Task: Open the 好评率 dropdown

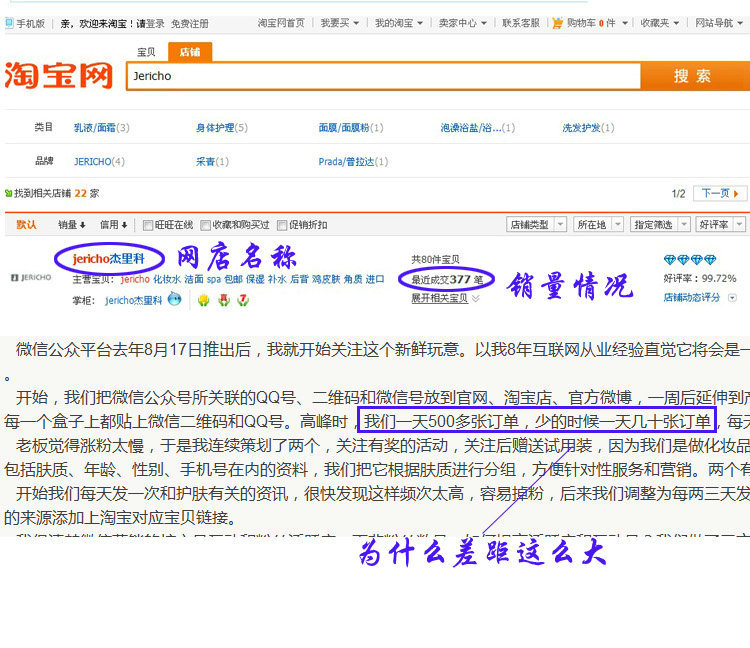Action: point(720,224)
